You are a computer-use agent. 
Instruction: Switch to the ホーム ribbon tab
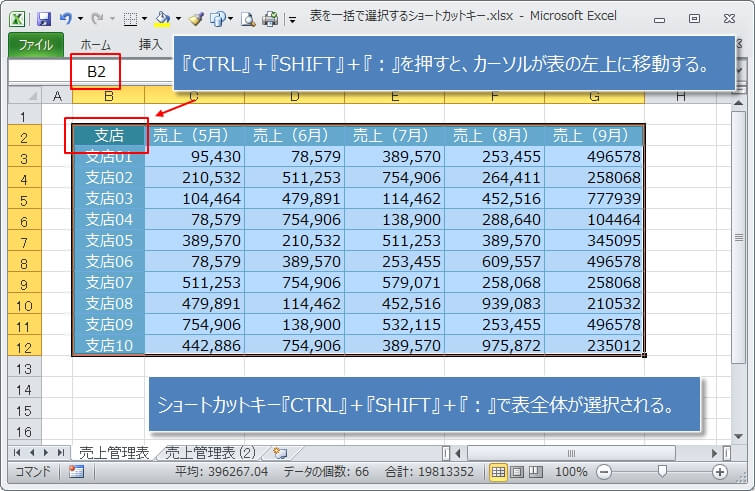(x=95, y=45)
